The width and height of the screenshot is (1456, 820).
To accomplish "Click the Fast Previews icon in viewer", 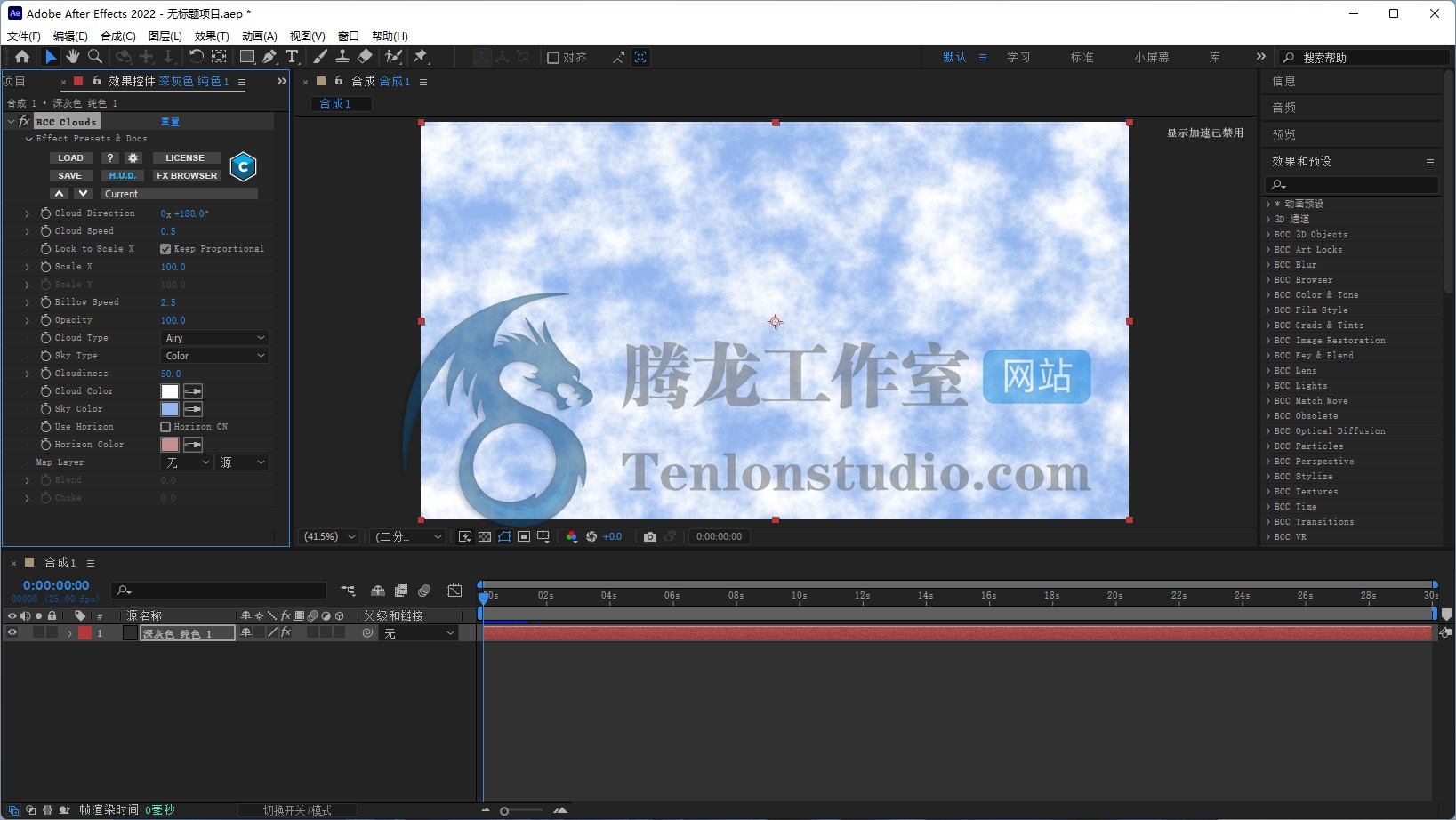I will (x=465, y=536).
